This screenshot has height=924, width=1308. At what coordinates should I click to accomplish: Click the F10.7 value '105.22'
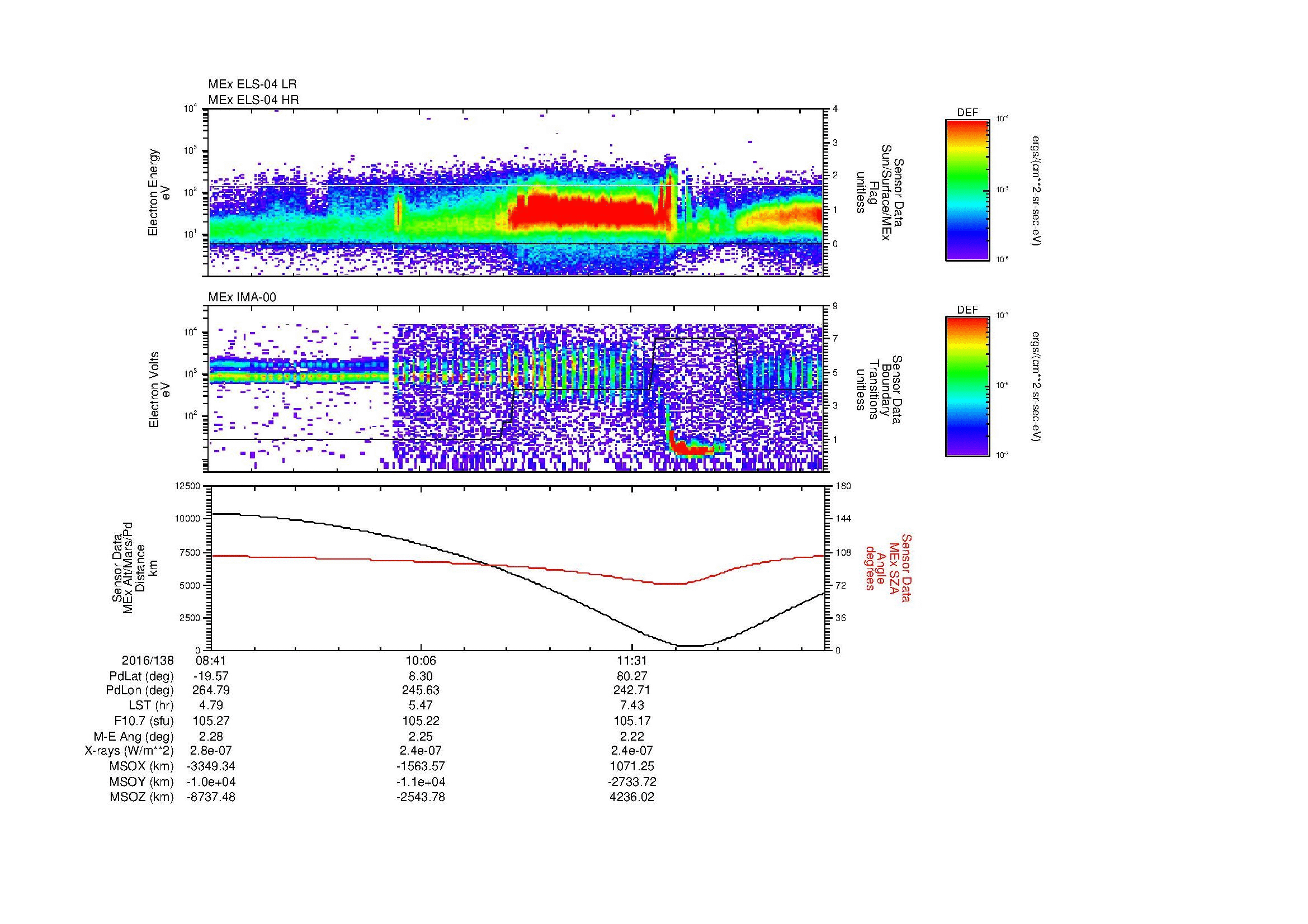421,721
